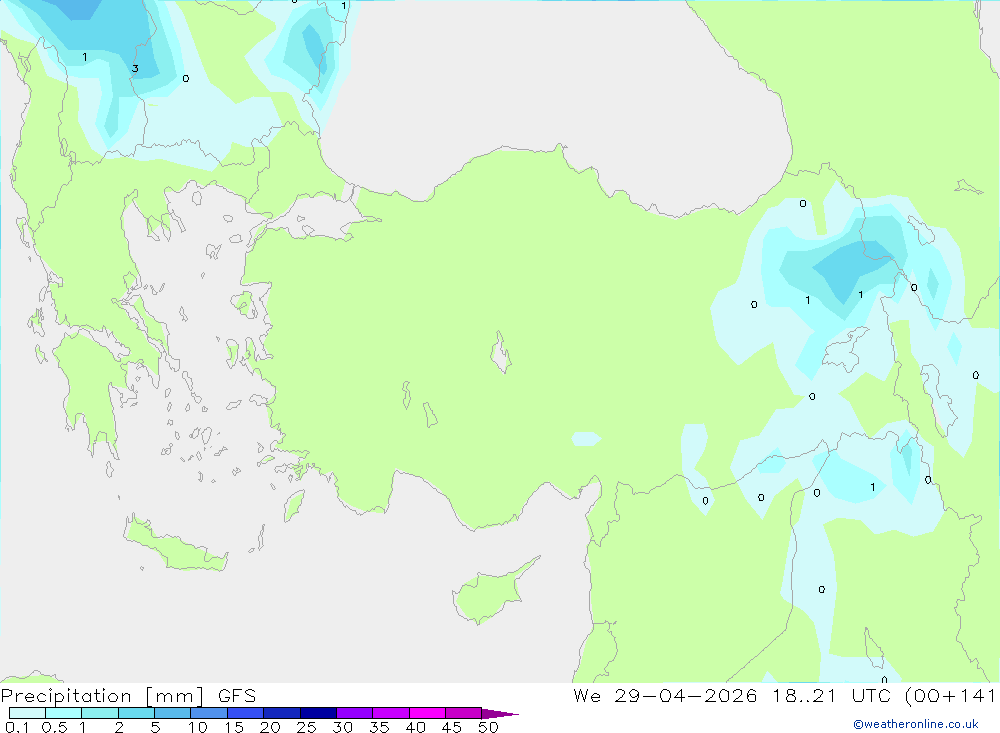Select the 20–25 mm dark blue legend swatch
1000x733 pixels.
tap(282, 713)
